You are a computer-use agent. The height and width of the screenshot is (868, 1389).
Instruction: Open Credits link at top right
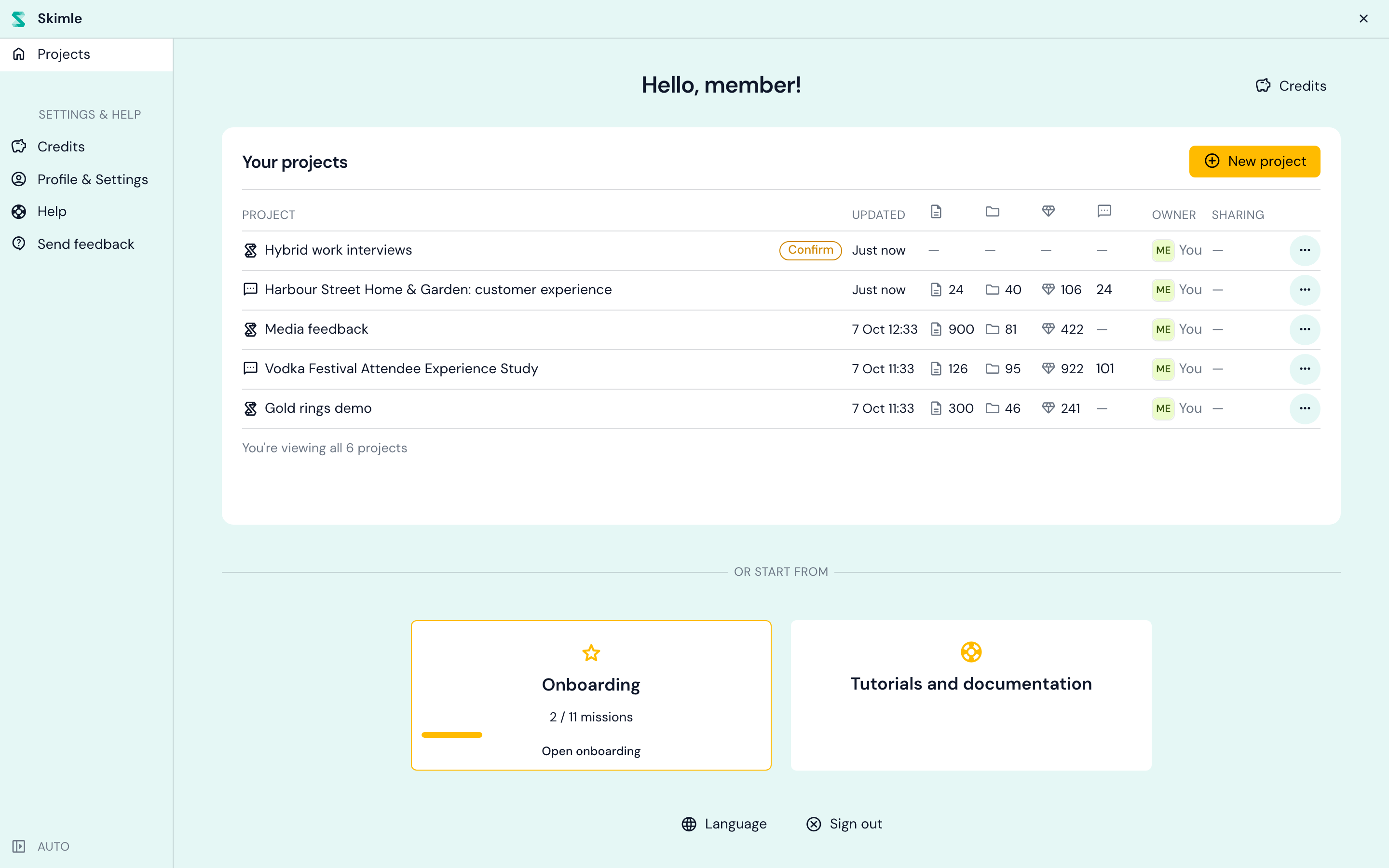click(1291, 85)
